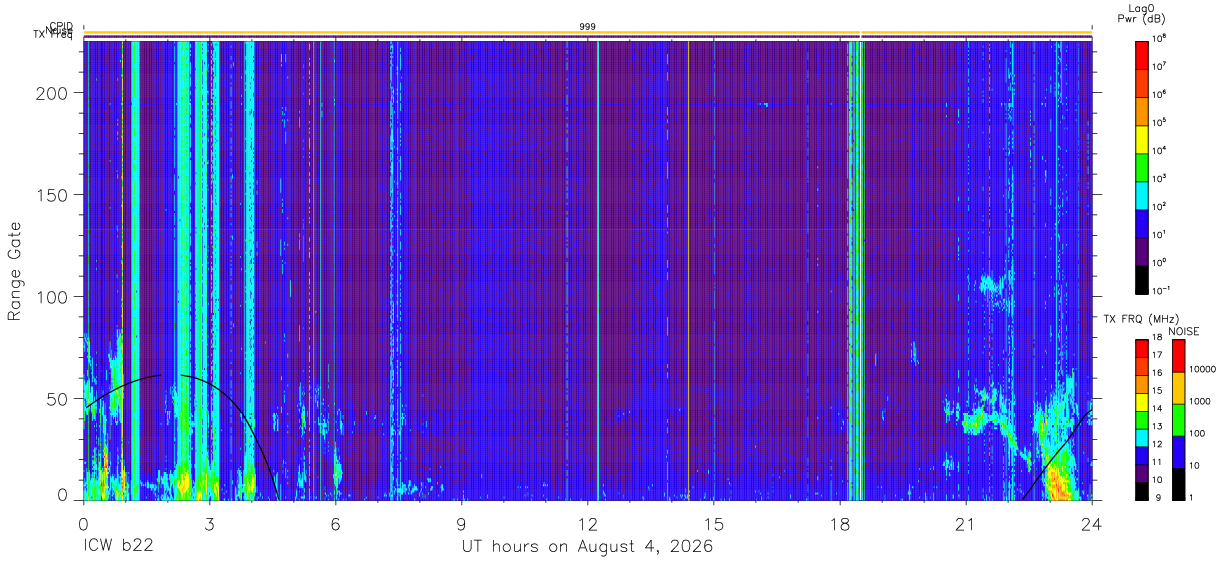
Task: Click the top power label '10^8'
Action: 1158,39
